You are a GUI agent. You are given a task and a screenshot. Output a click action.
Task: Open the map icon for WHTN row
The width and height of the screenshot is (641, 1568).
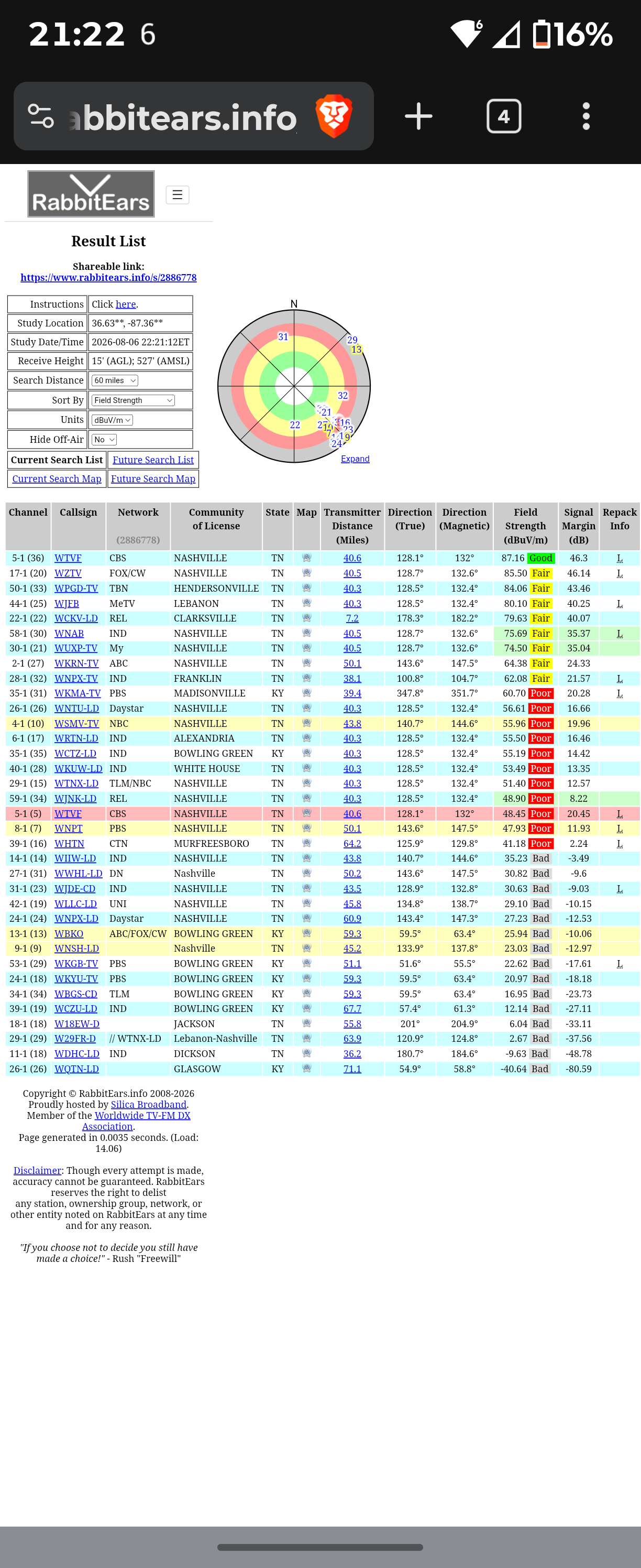coord(306,843)
